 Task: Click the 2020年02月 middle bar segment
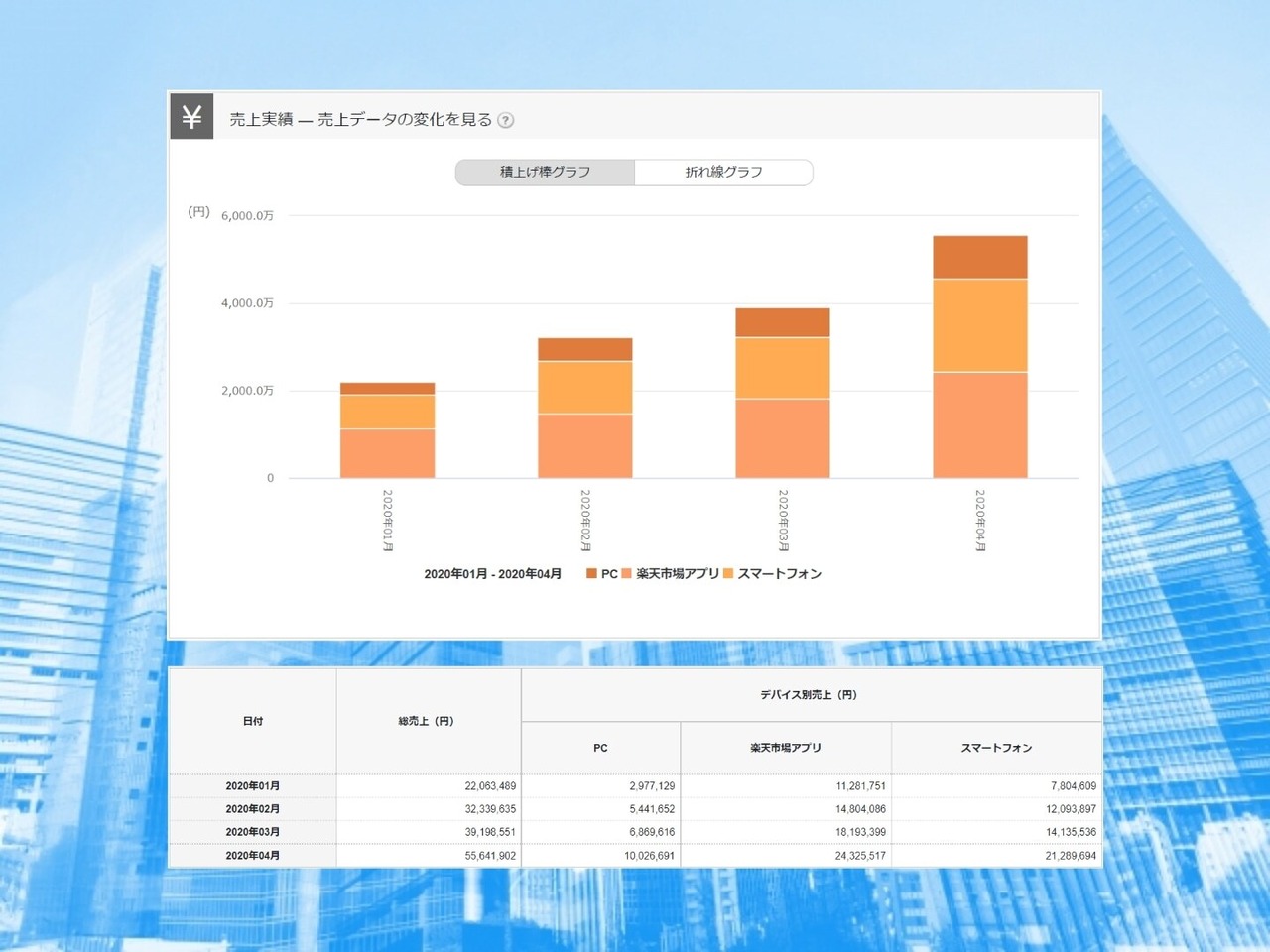[x=585, y=388]
